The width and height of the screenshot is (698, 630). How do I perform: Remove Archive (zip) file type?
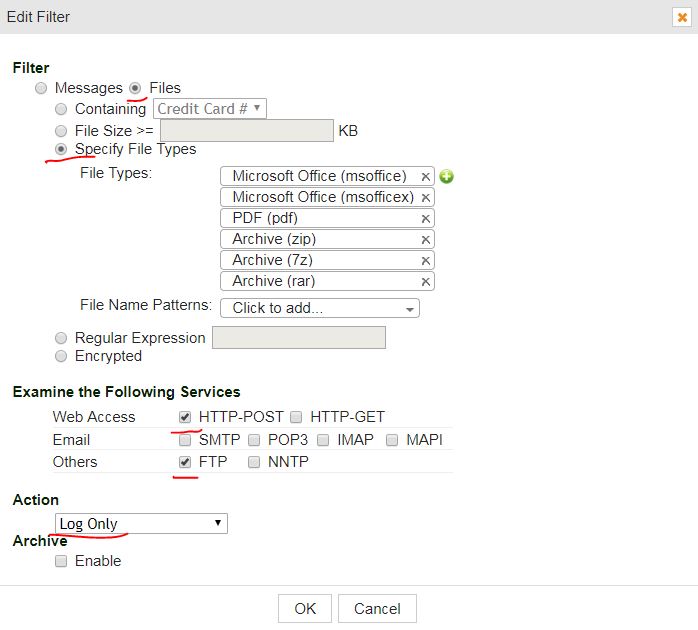pyautogui.click(x=426, y=240)
